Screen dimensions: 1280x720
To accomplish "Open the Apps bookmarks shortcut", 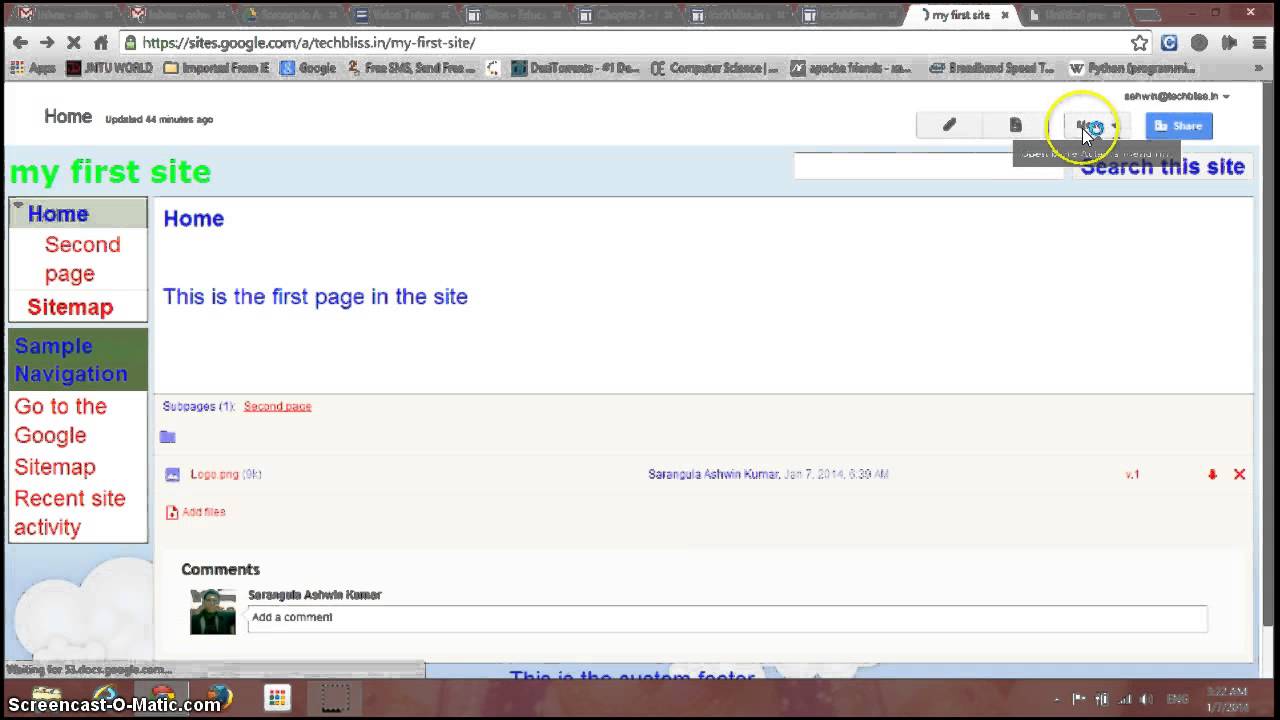I will point(33,68).
